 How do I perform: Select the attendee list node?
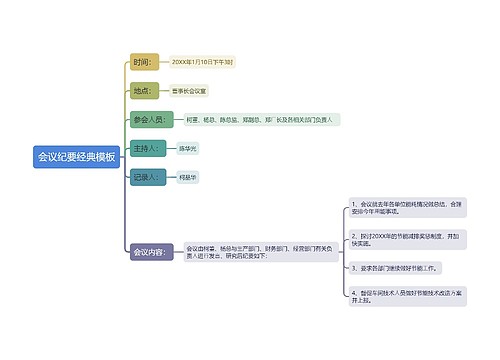pos(262,120)
